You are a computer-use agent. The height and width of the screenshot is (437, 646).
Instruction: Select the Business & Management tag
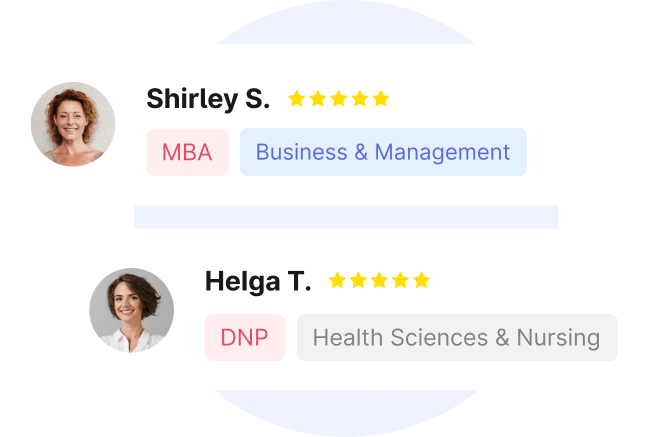[383, 153]
